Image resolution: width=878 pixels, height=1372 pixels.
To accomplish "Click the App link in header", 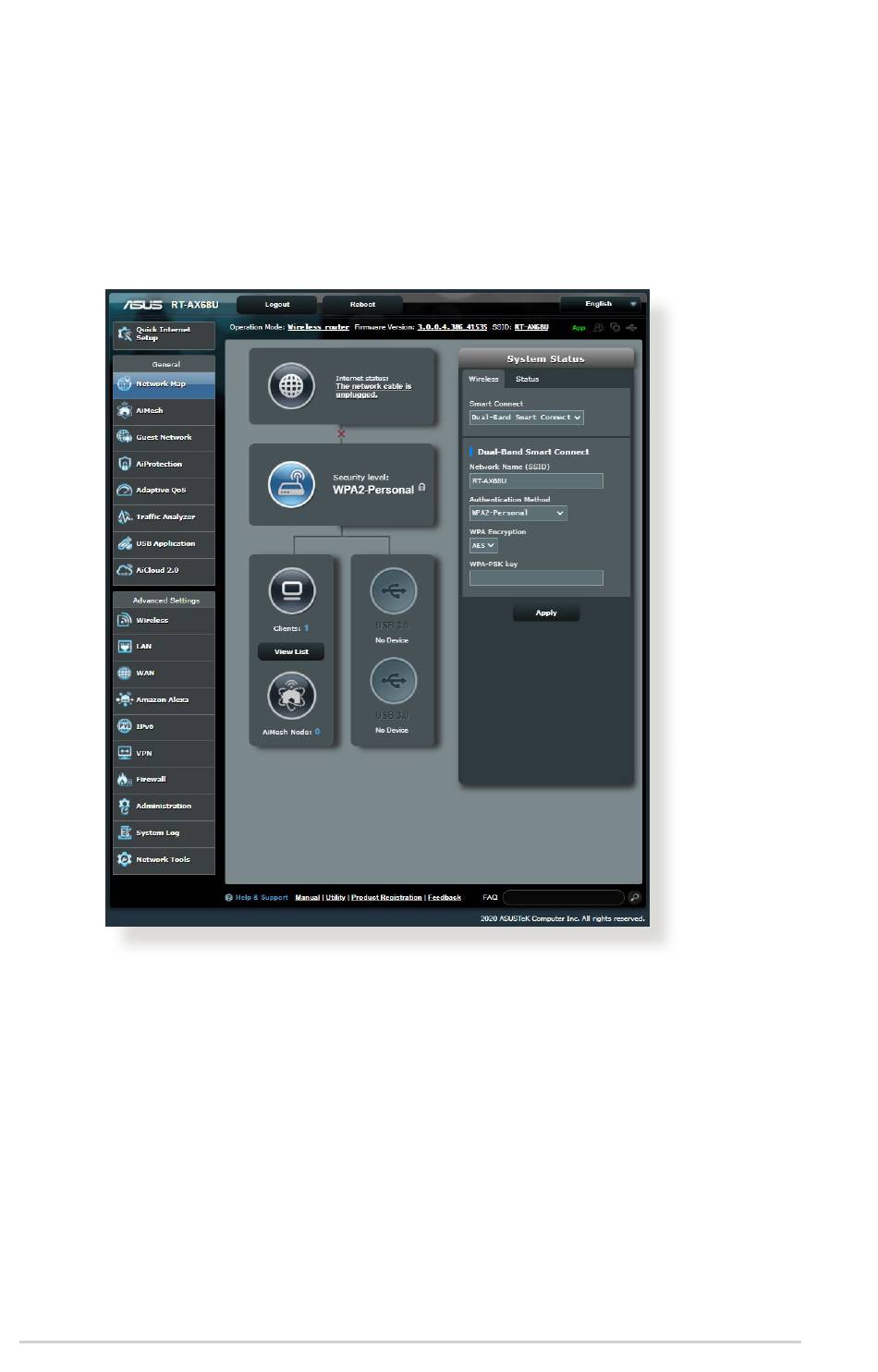I will [579, 328].
